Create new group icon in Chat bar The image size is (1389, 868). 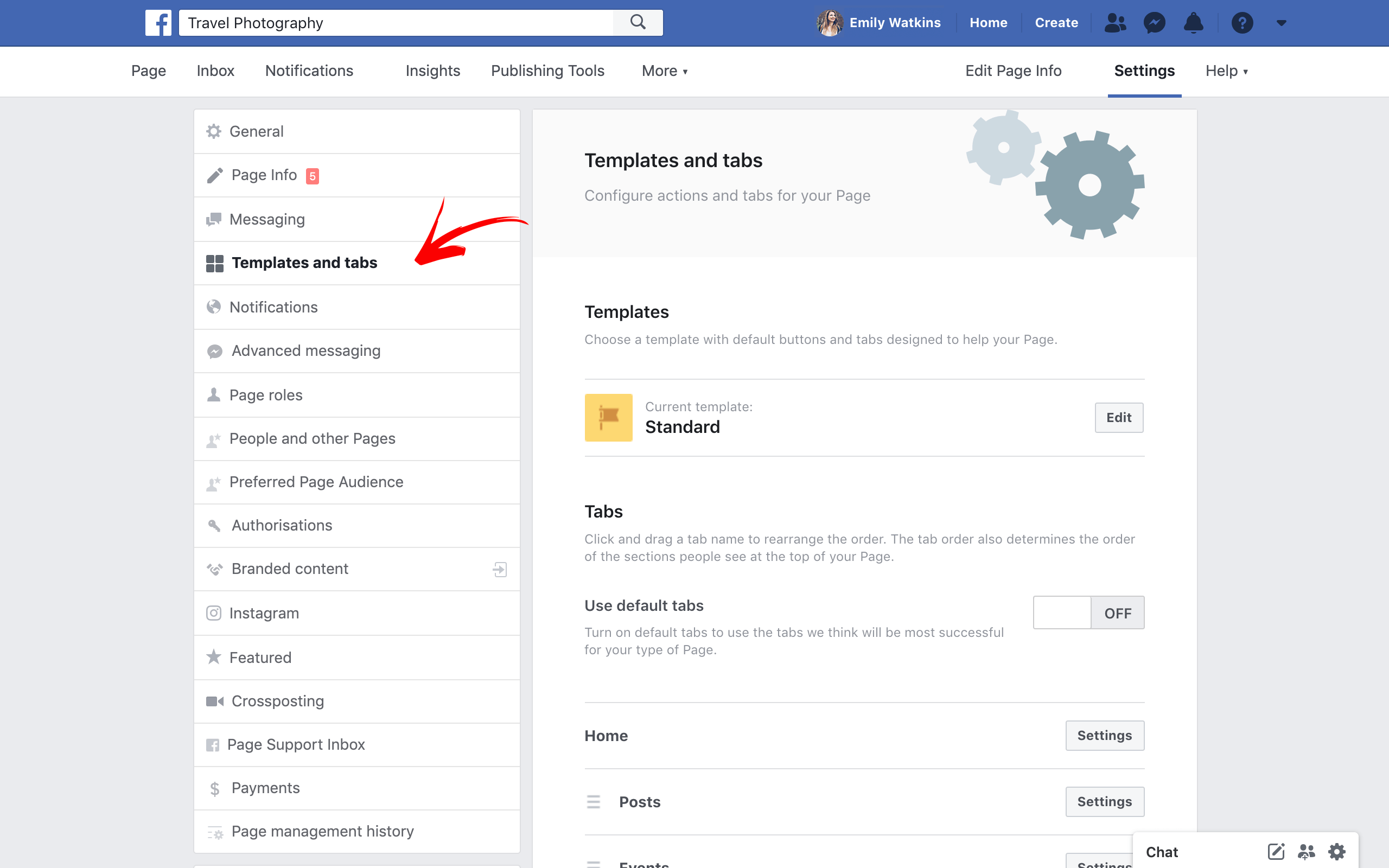tap(1307, 851)
